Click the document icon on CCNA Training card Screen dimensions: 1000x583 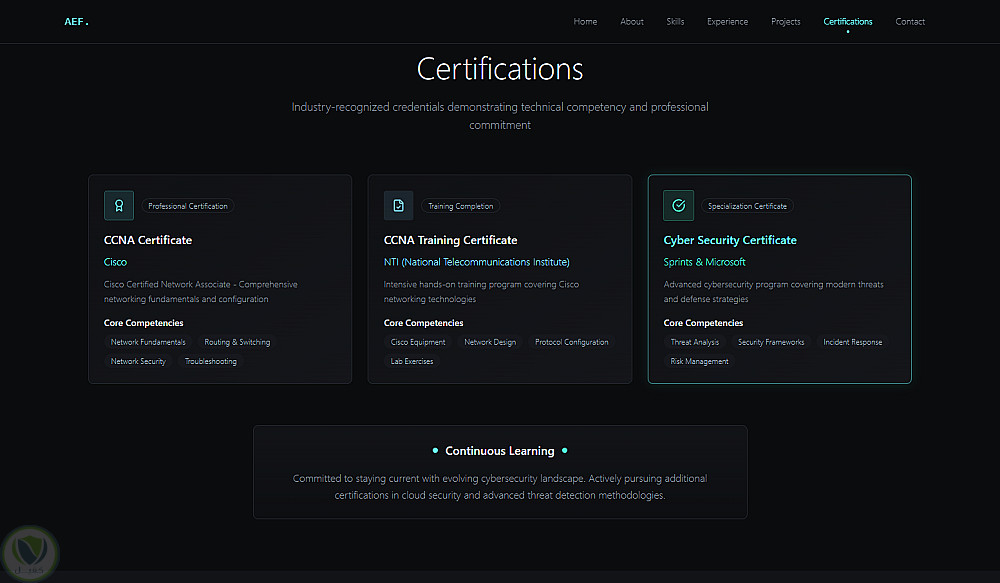point(399,206)
